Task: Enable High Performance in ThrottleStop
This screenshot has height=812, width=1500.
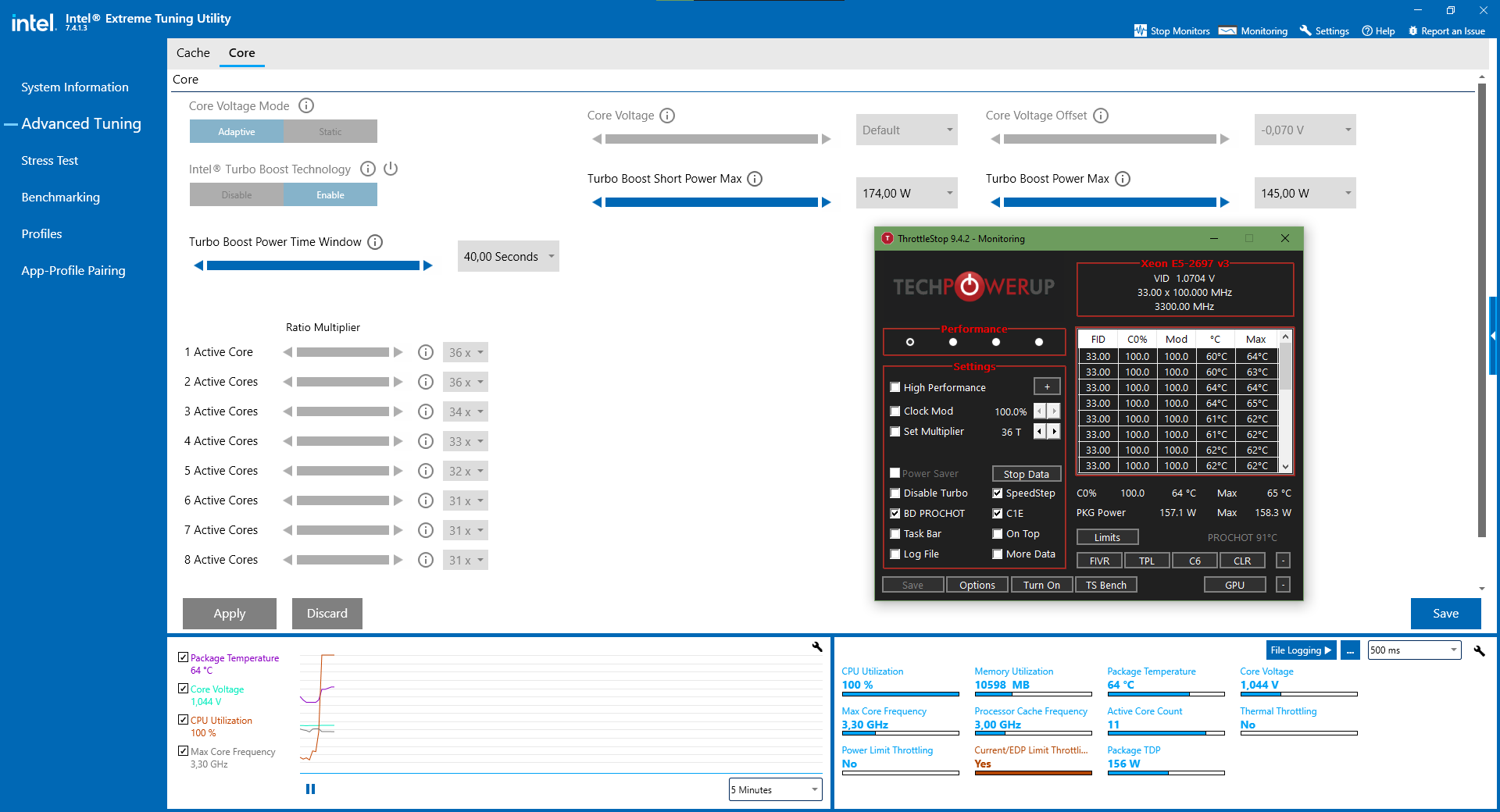Action: point(895,387)
